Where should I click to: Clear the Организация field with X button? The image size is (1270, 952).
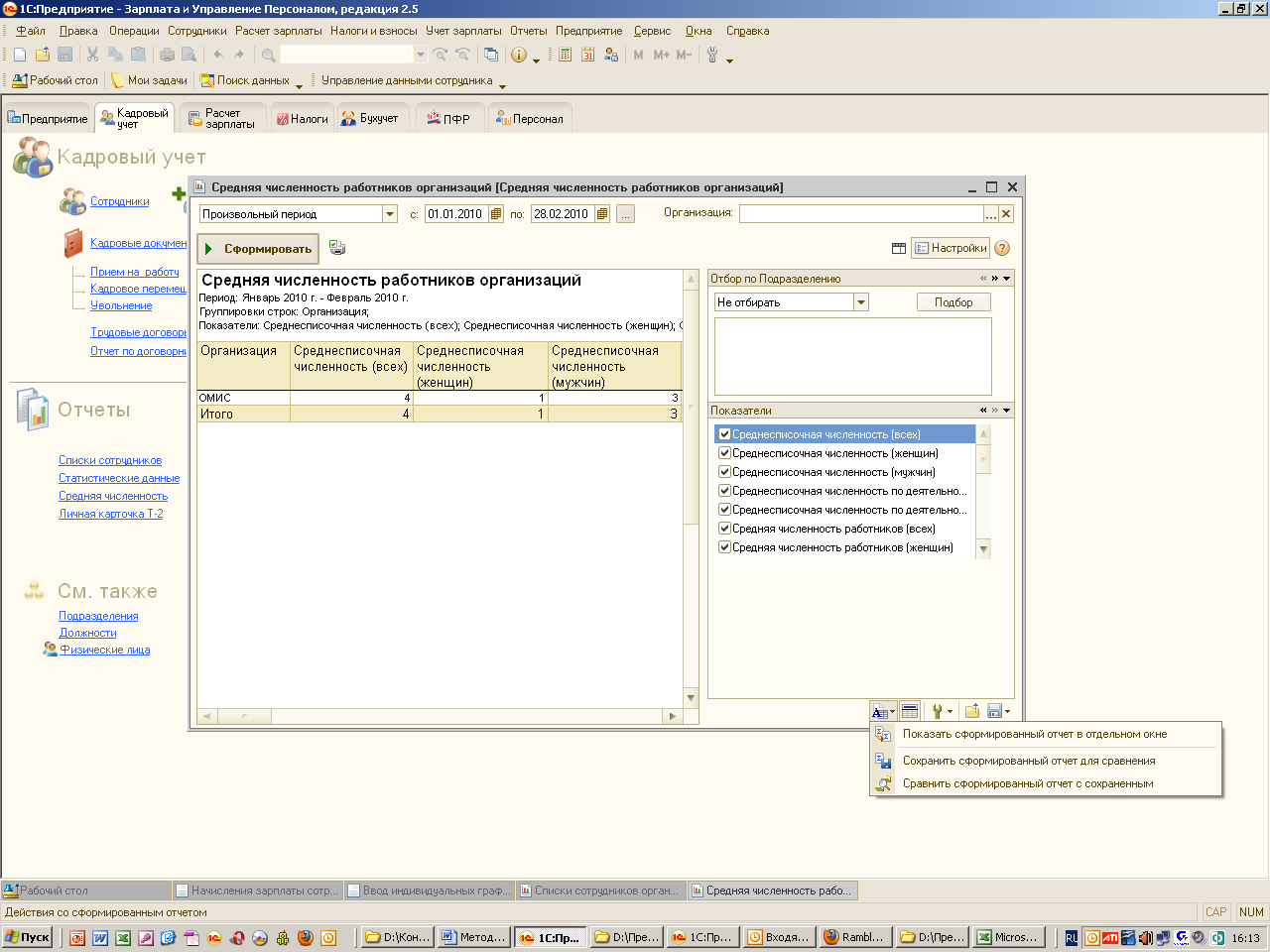click(x=1006, y=213)
